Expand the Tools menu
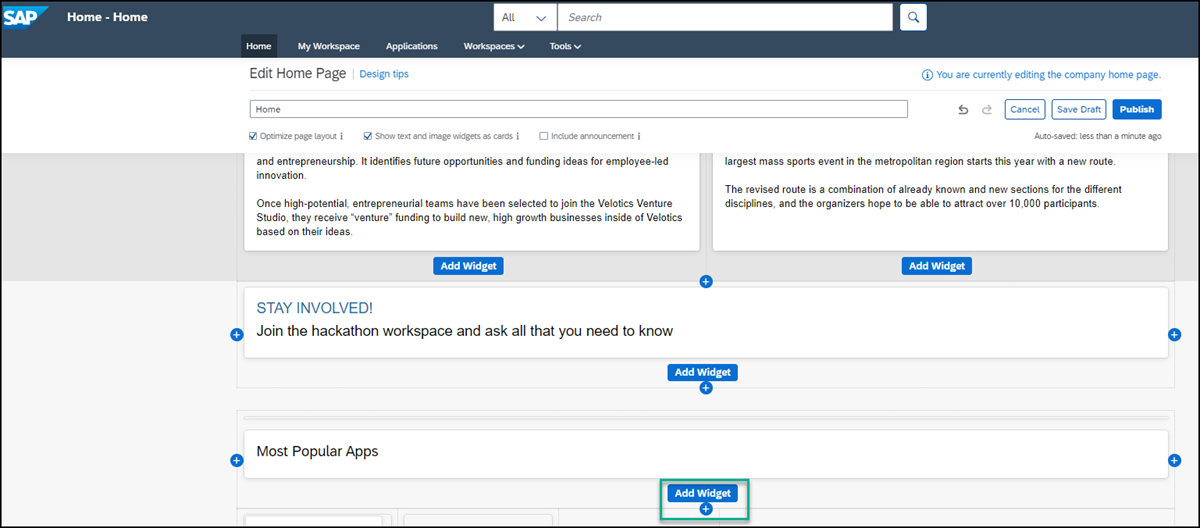The width and height of the screenshot is (1200, 528). (565, 46)
